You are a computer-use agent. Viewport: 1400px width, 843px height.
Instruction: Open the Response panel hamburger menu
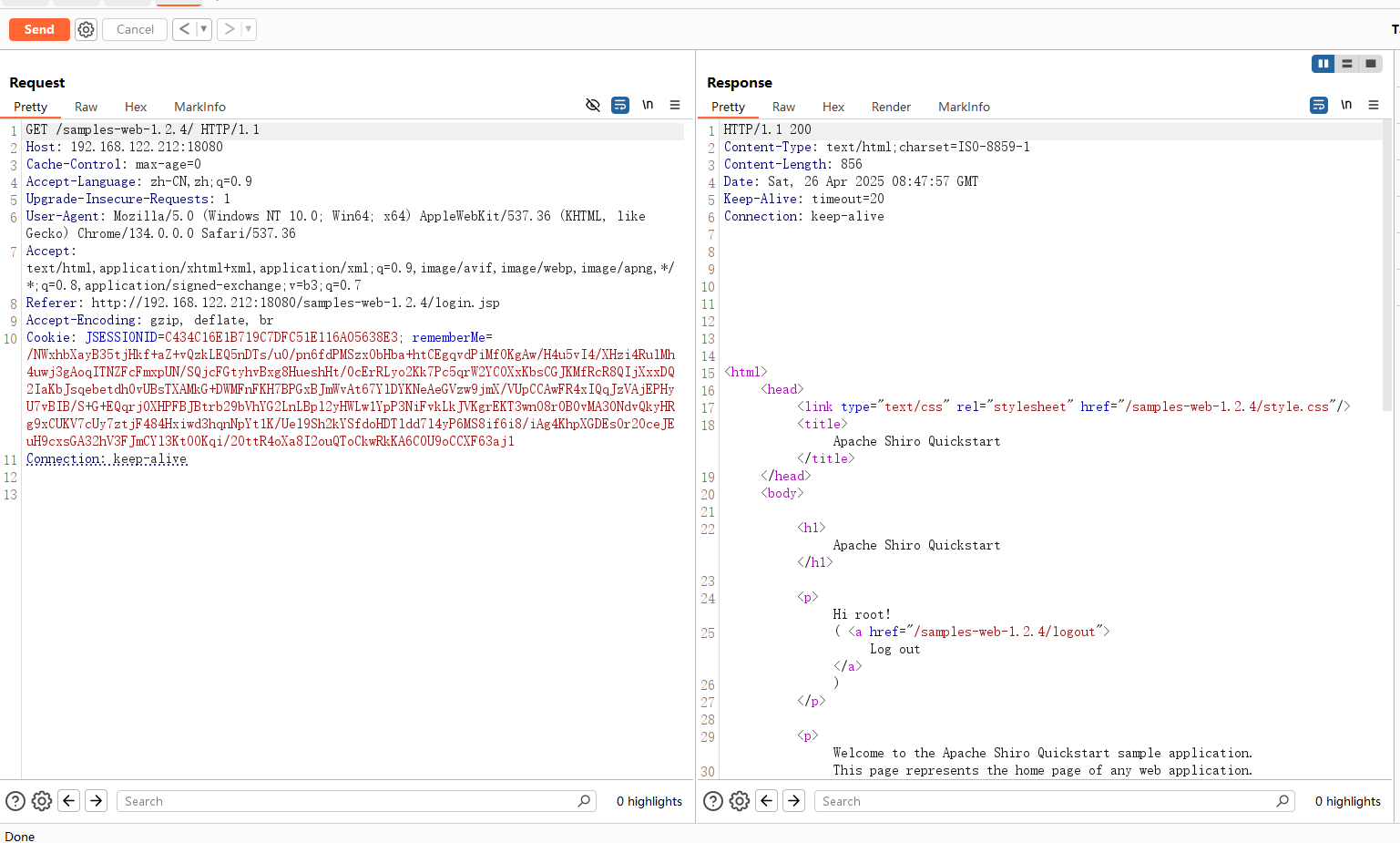click(1374, 105)
